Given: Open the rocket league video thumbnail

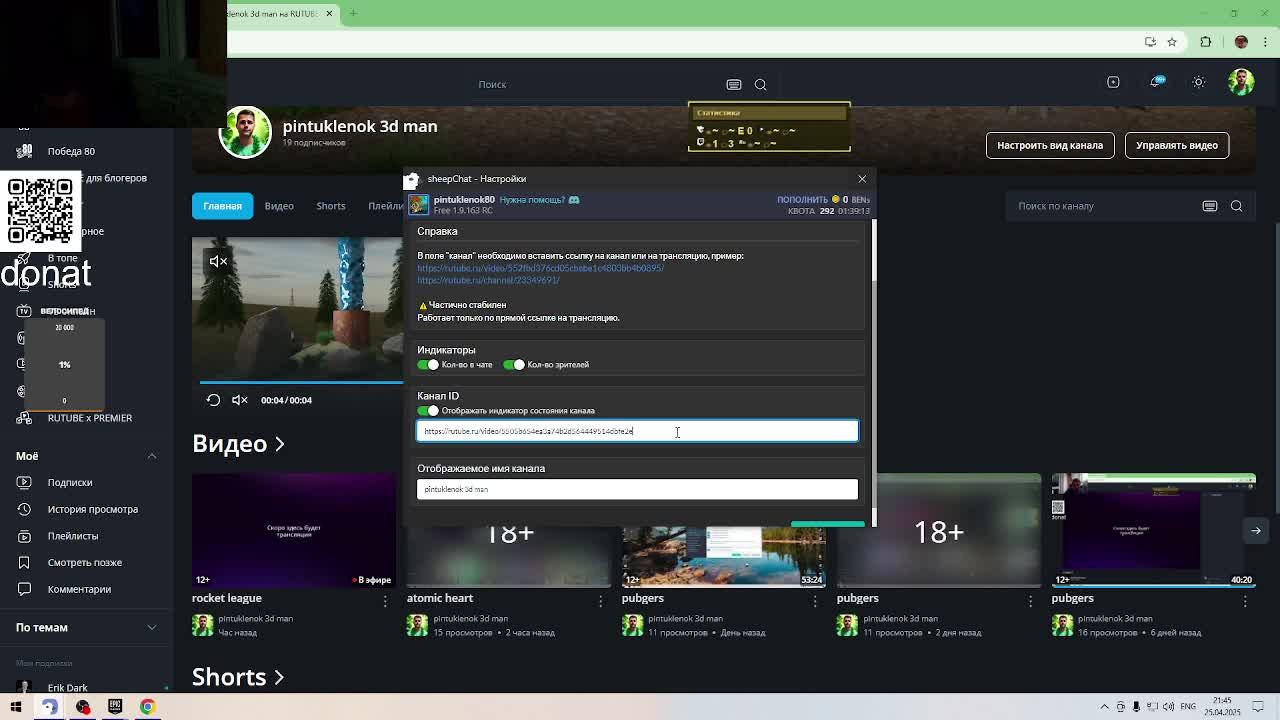Looking at the screenshot, I should (294, 531).
